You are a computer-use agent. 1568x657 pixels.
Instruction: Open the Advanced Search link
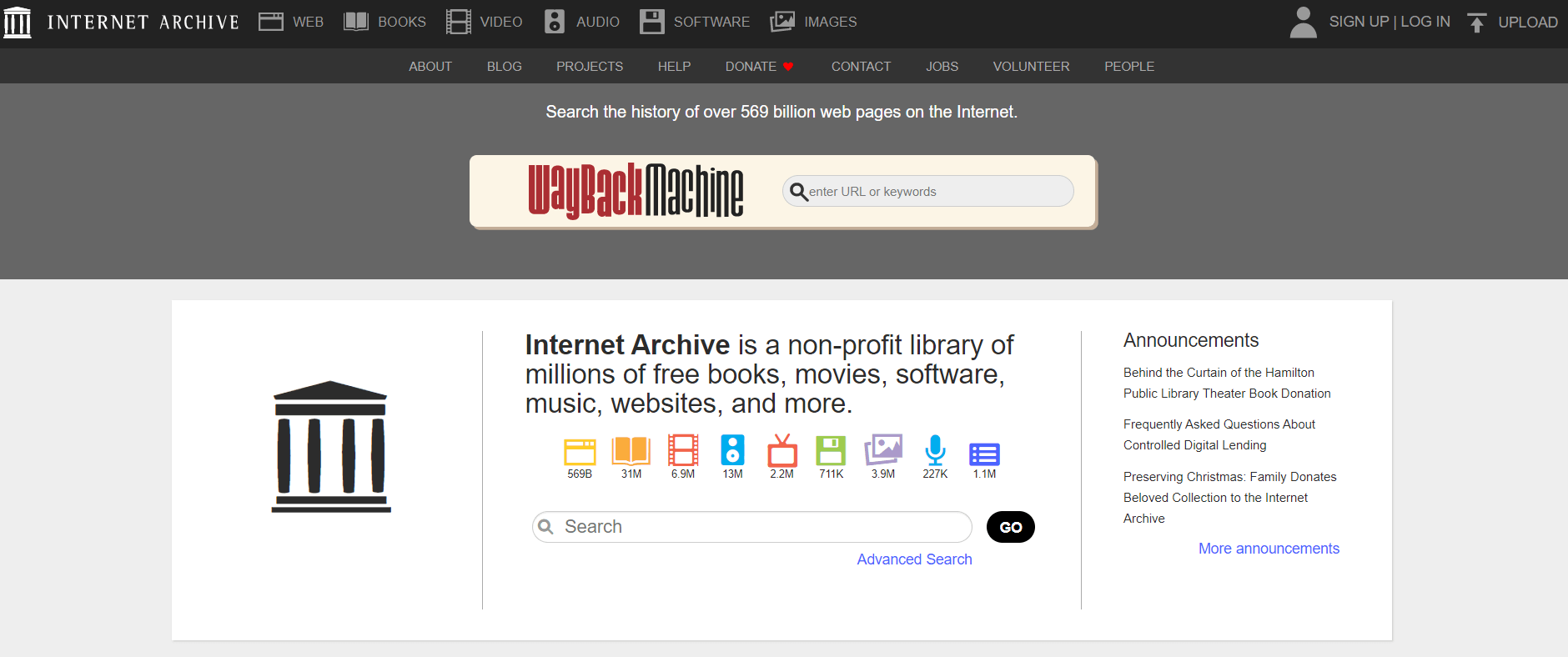914,559
